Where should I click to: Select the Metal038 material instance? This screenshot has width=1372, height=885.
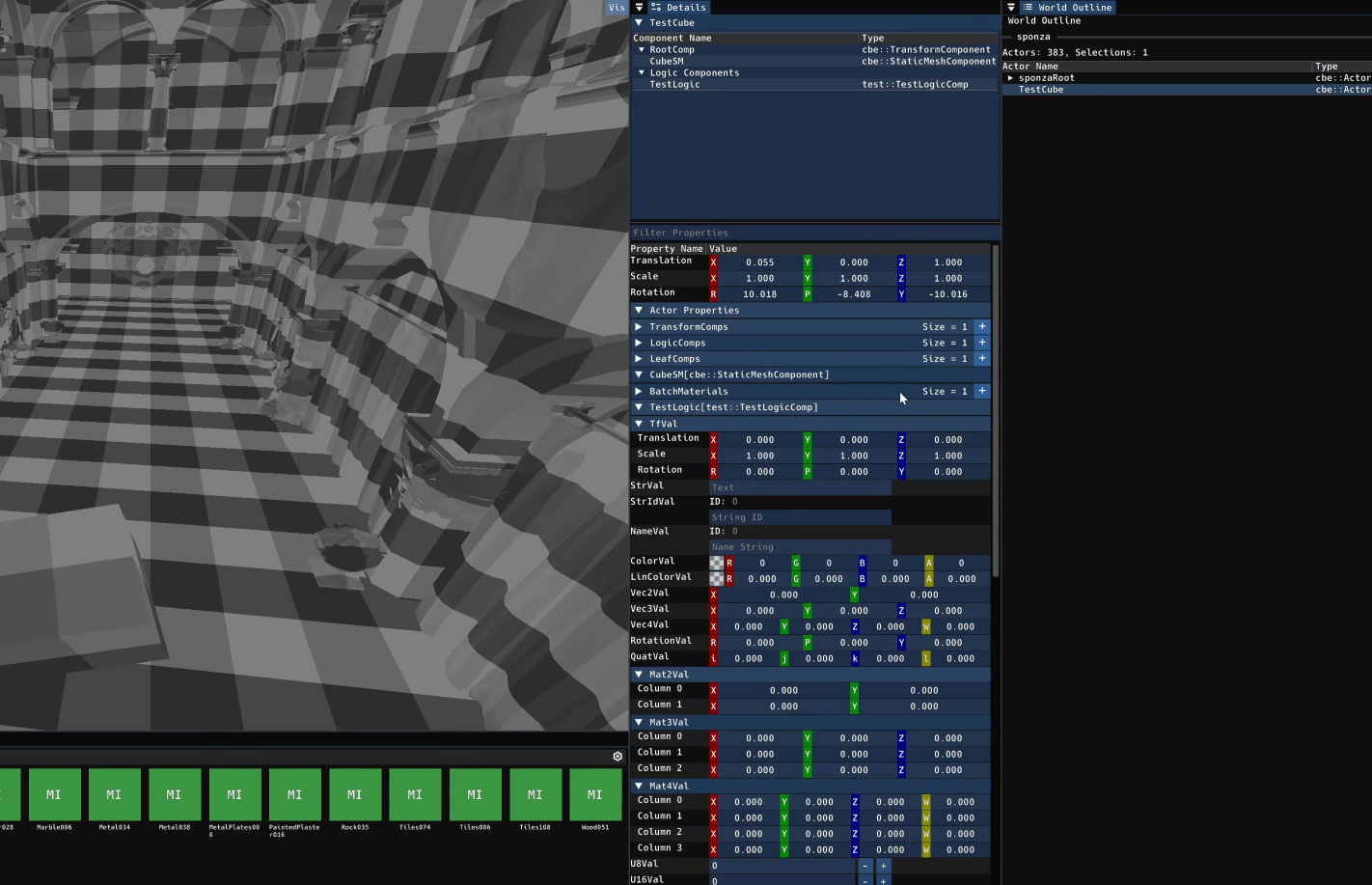[x=174, y=794]
